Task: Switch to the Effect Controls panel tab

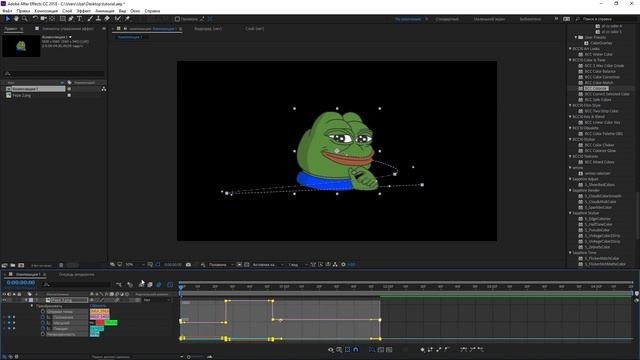Action: pos(67,29)
